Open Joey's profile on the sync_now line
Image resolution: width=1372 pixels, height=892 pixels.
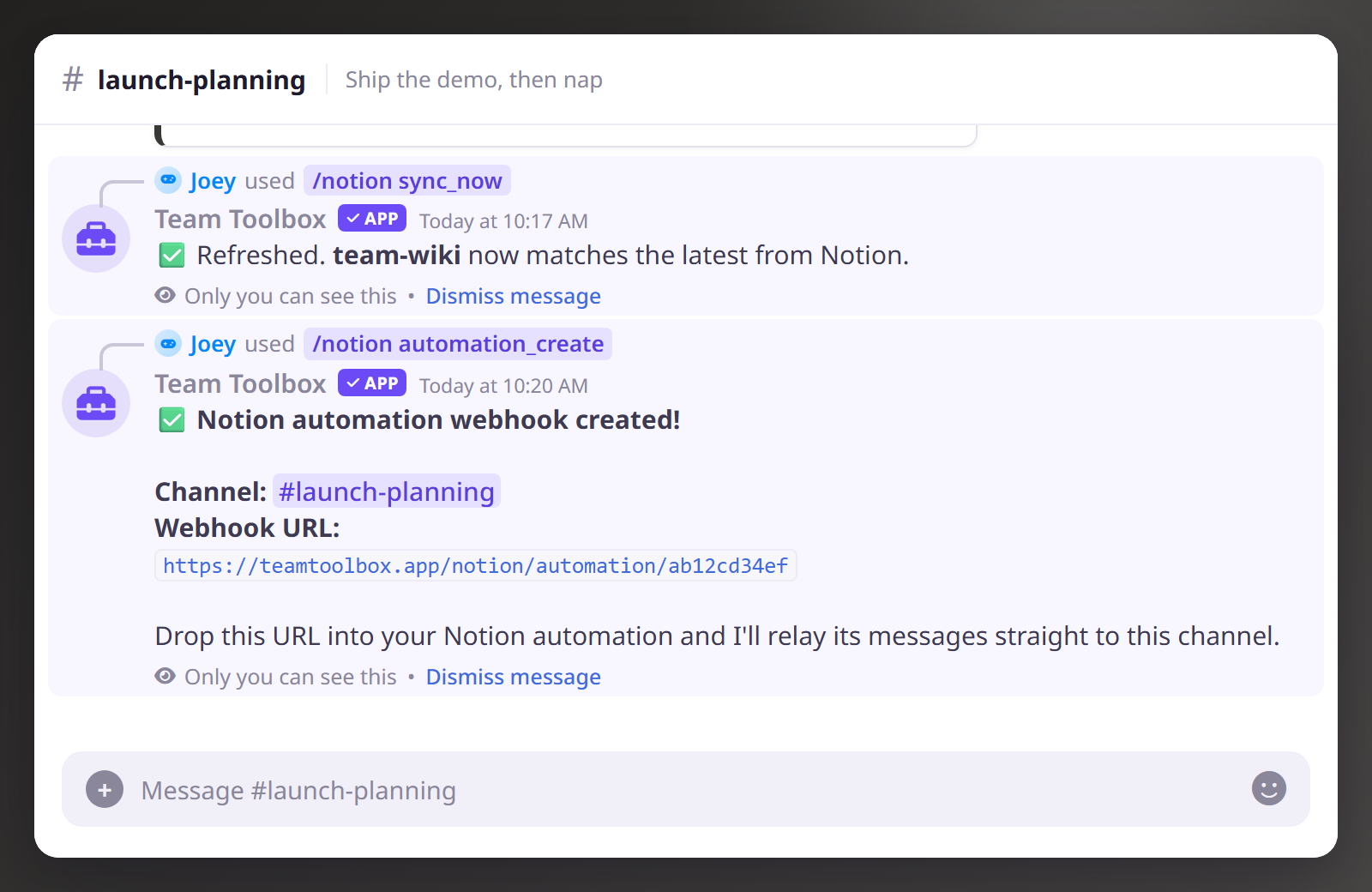213,181
